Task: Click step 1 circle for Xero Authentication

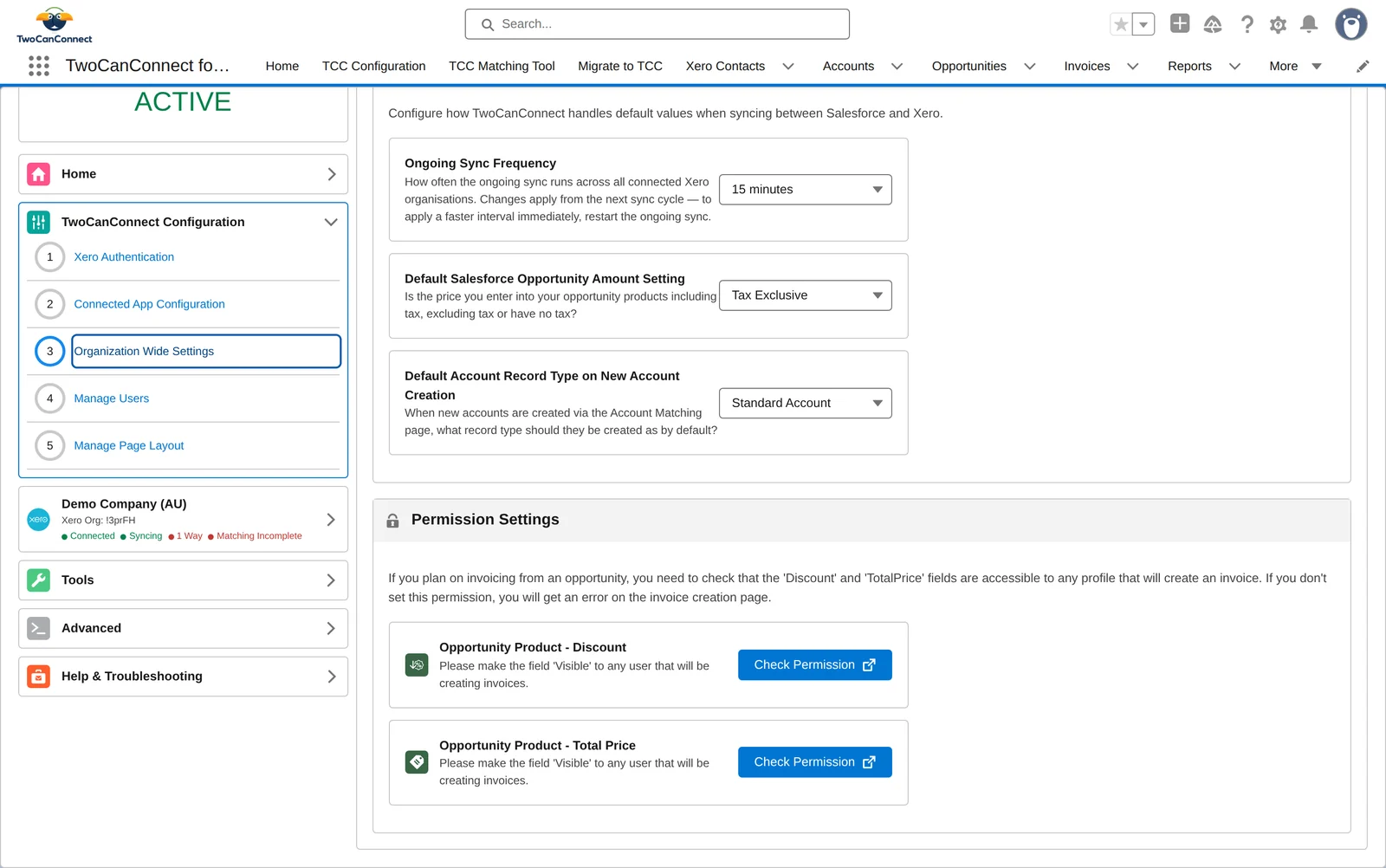Action: click(50, 257)
